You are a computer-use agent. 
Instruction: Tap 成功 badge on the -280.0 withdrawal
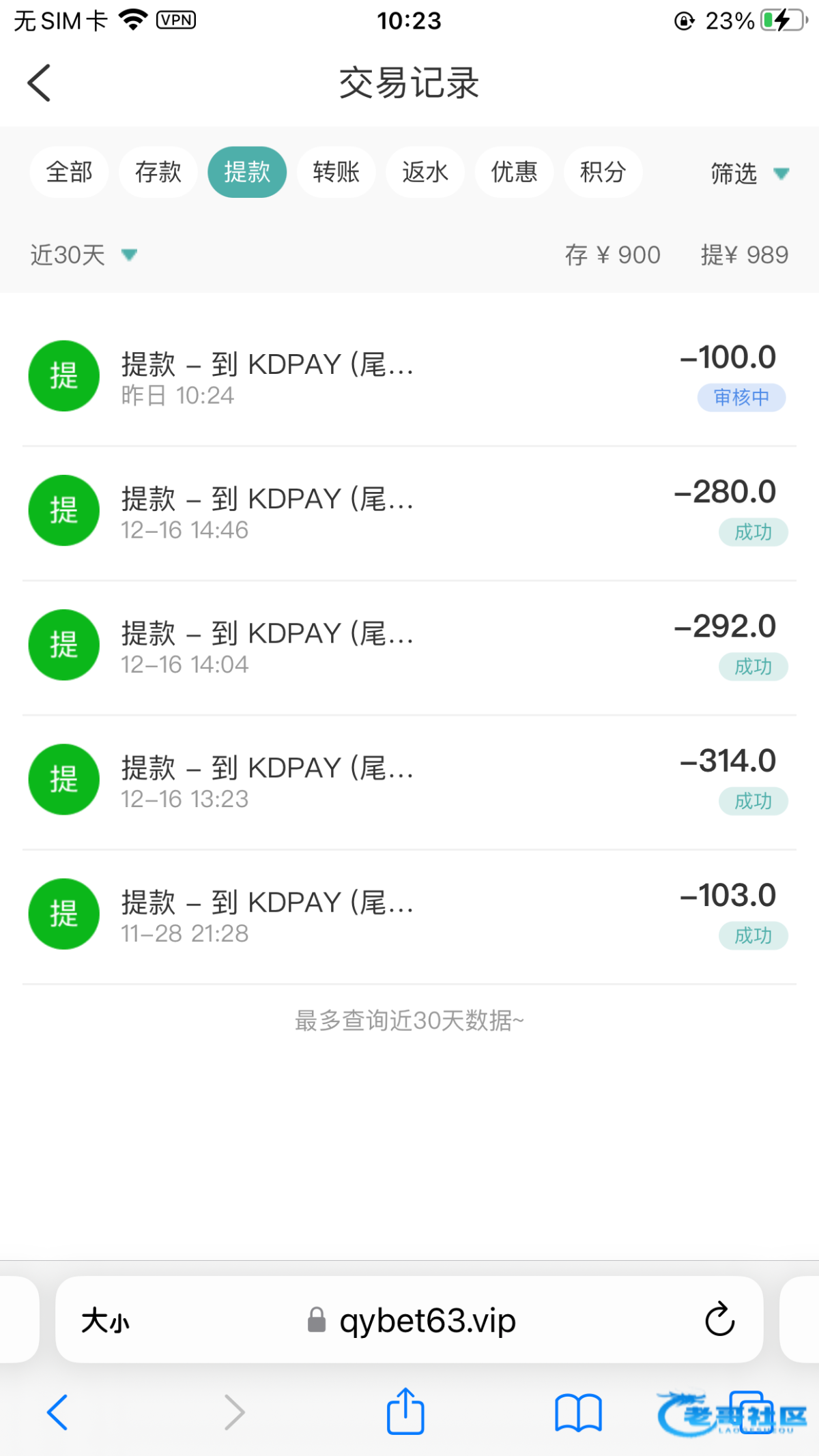753,532
